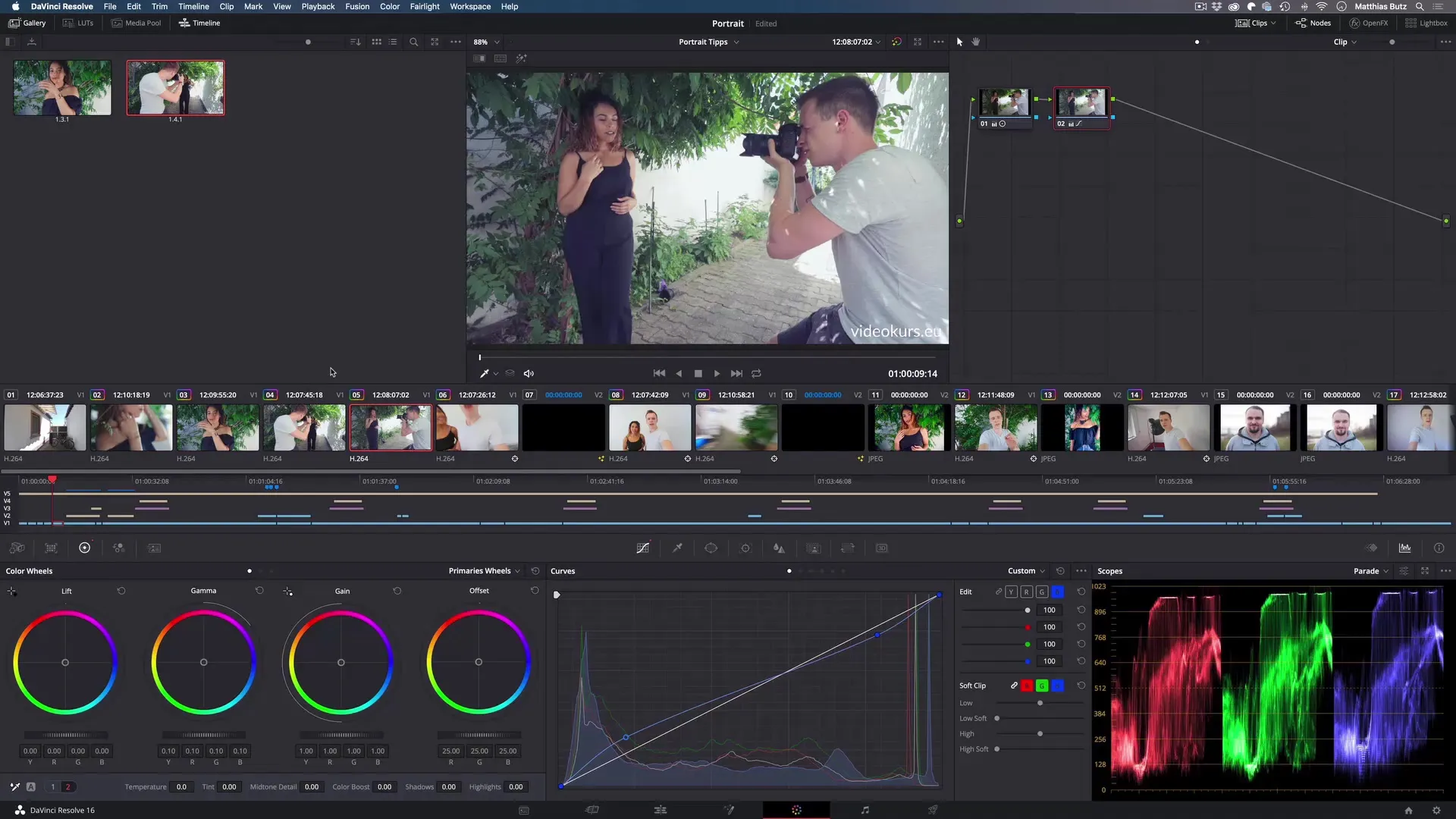
Task: Reset the Gamma color wheel
Action: tap(259, 591)
